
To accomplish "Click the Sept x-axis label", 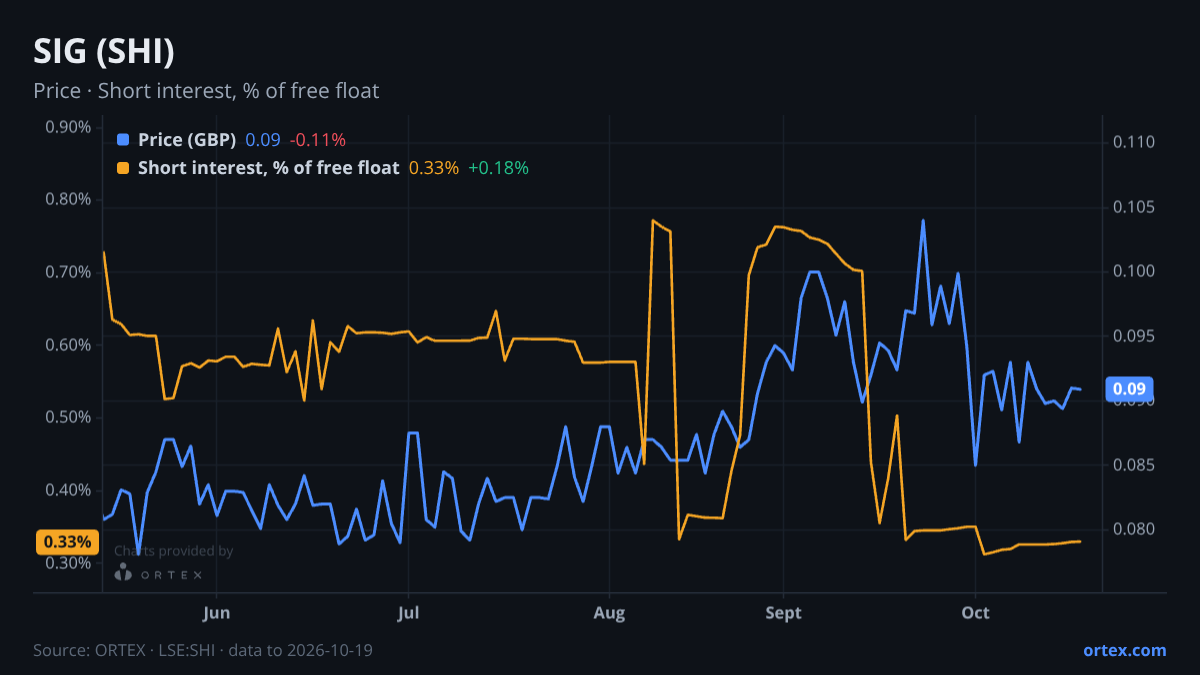I will pyautogui.click(x=783, y=613).
